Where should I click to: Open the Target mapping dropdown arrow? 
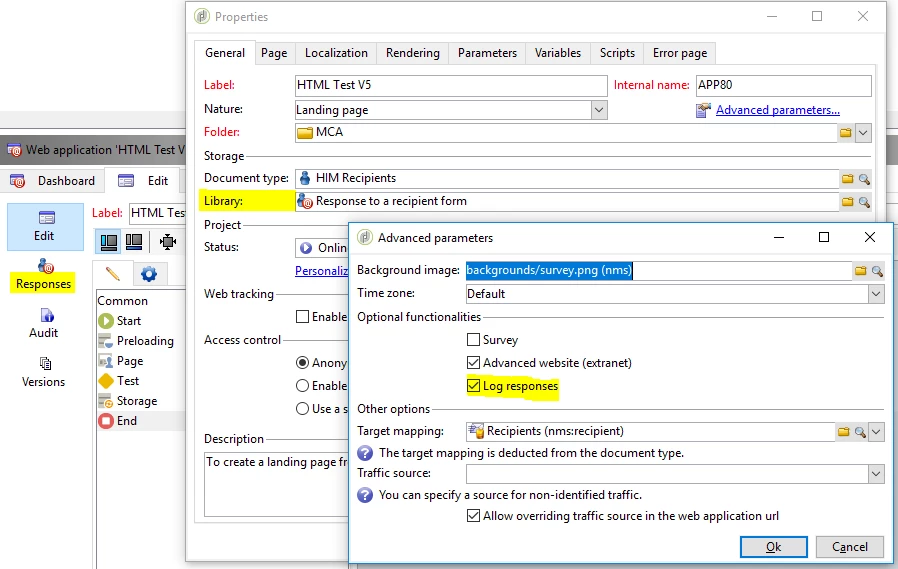(x=876, y=432)
